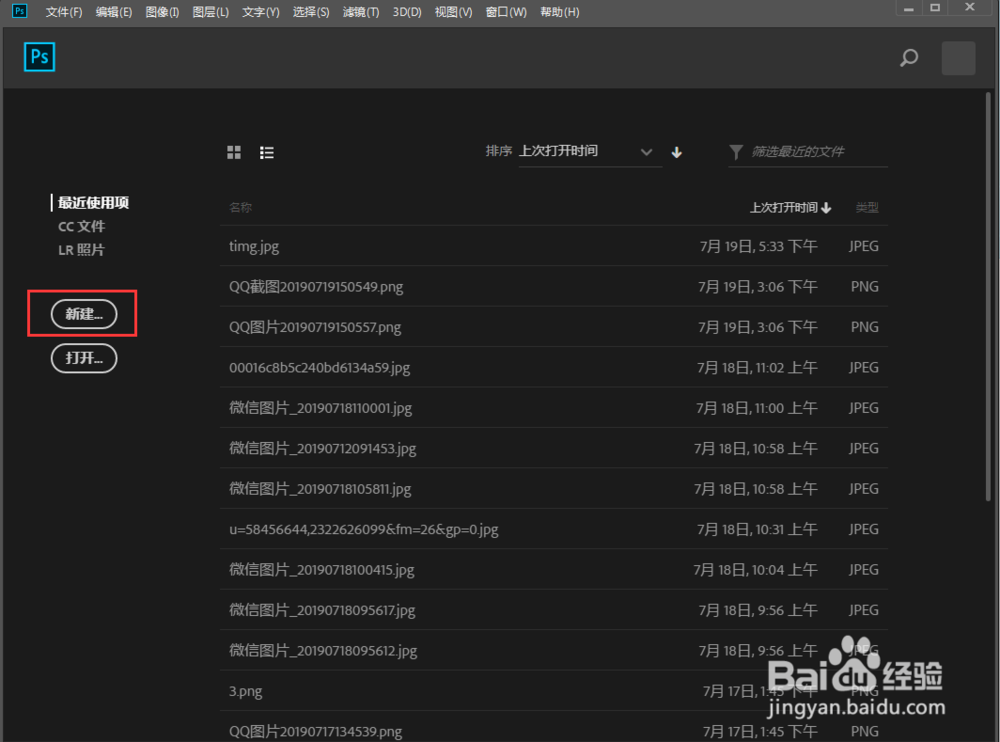
Task: Select CC 文件 in sidebar
Action: click(81, 226)
